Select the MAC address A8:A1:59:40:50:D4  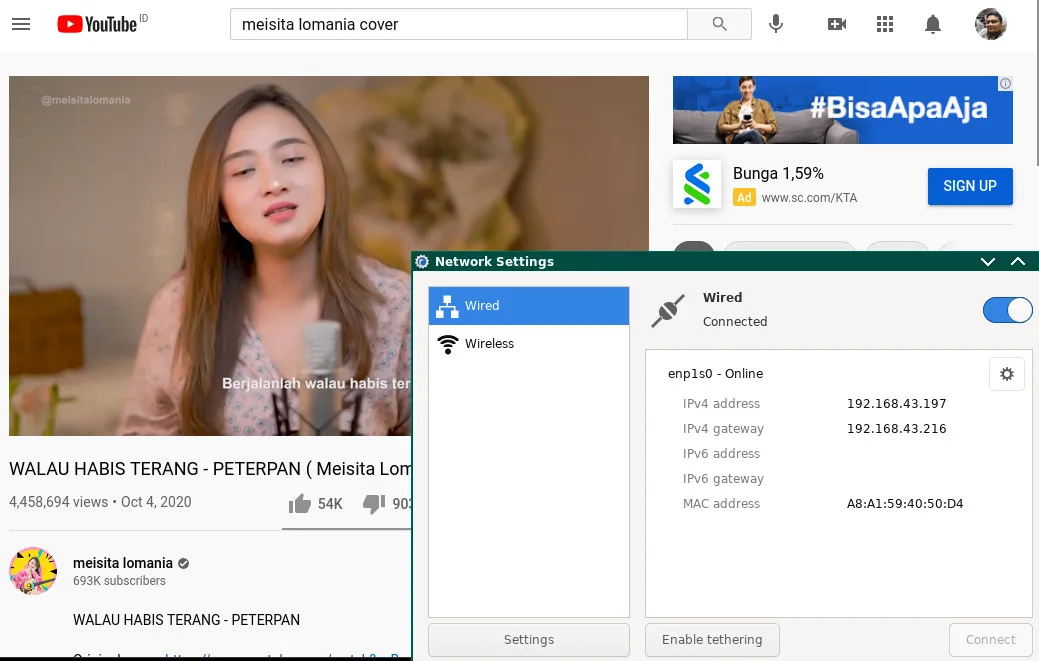point(904,504)
